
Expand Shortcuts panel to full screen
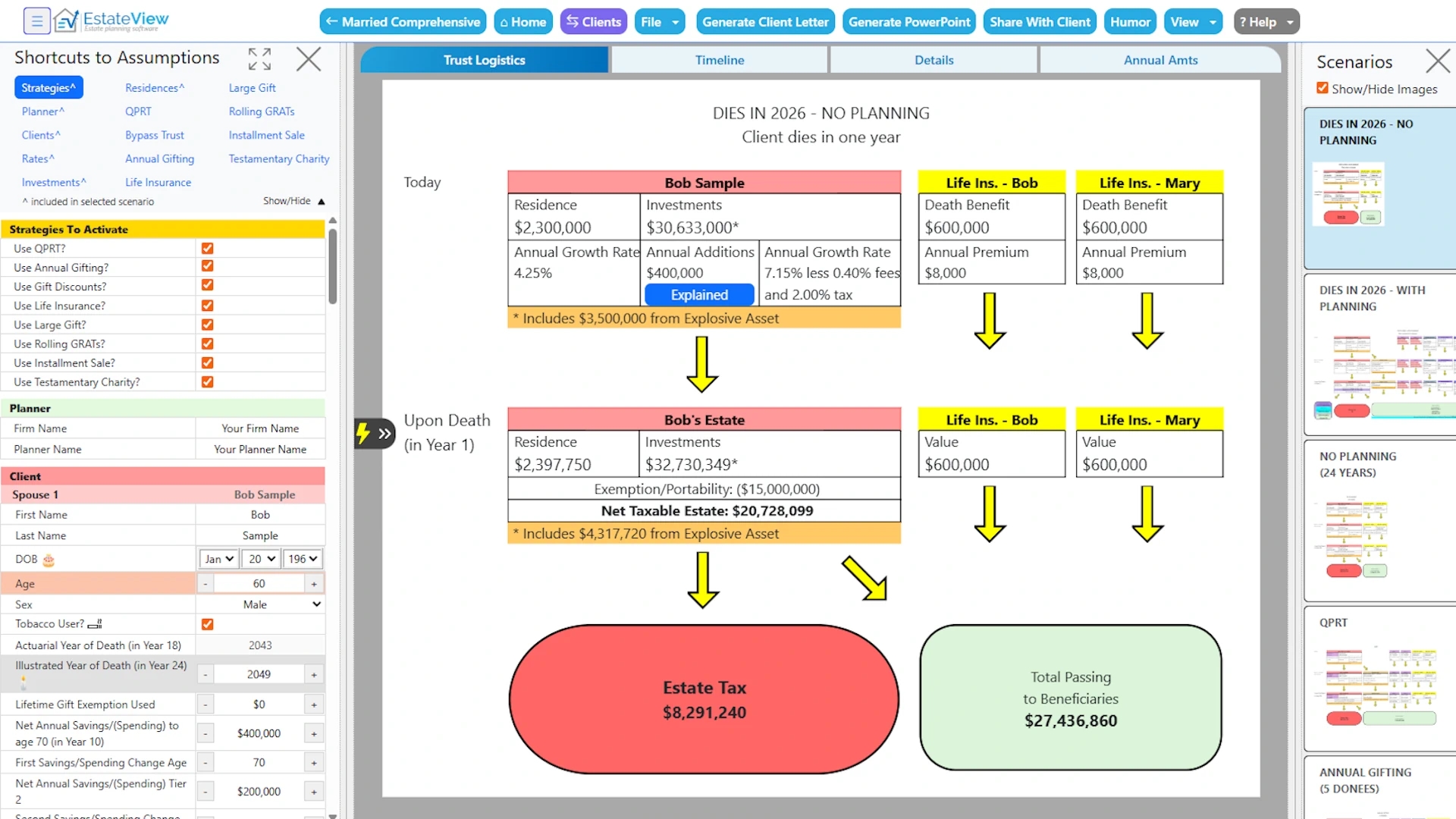pos(259,59)
